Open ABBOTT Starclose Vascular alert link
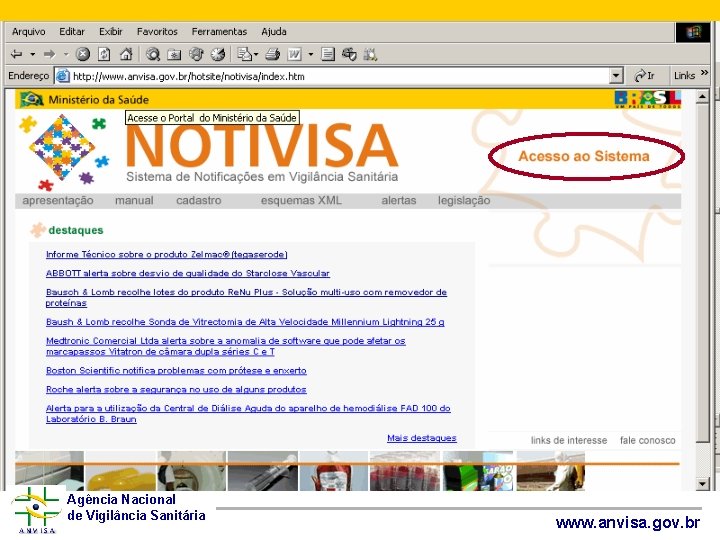This screenshot has width=720, height=540. [188, 273]
